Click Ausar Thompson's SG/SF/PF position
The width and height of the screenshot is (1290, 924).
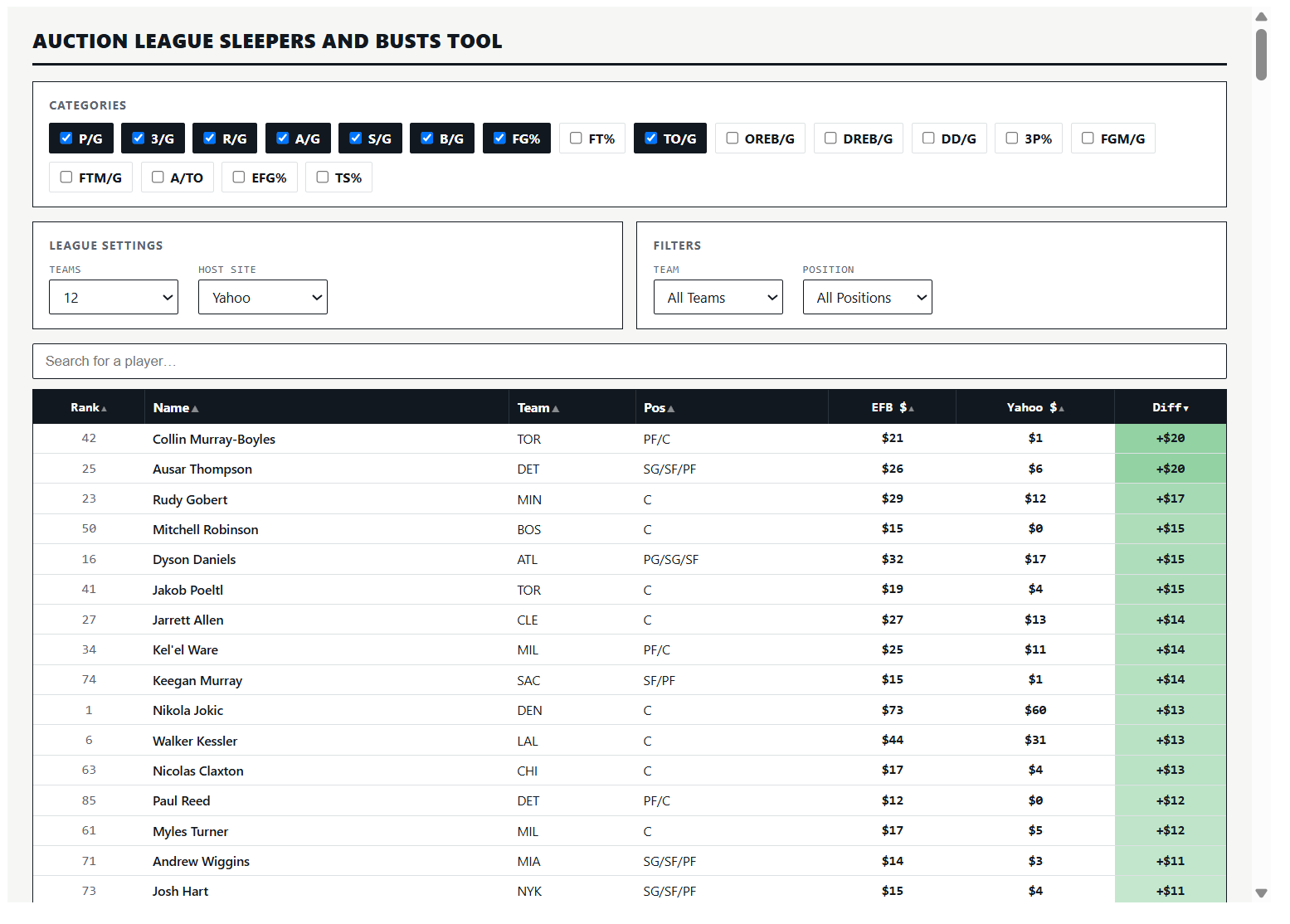669,469
